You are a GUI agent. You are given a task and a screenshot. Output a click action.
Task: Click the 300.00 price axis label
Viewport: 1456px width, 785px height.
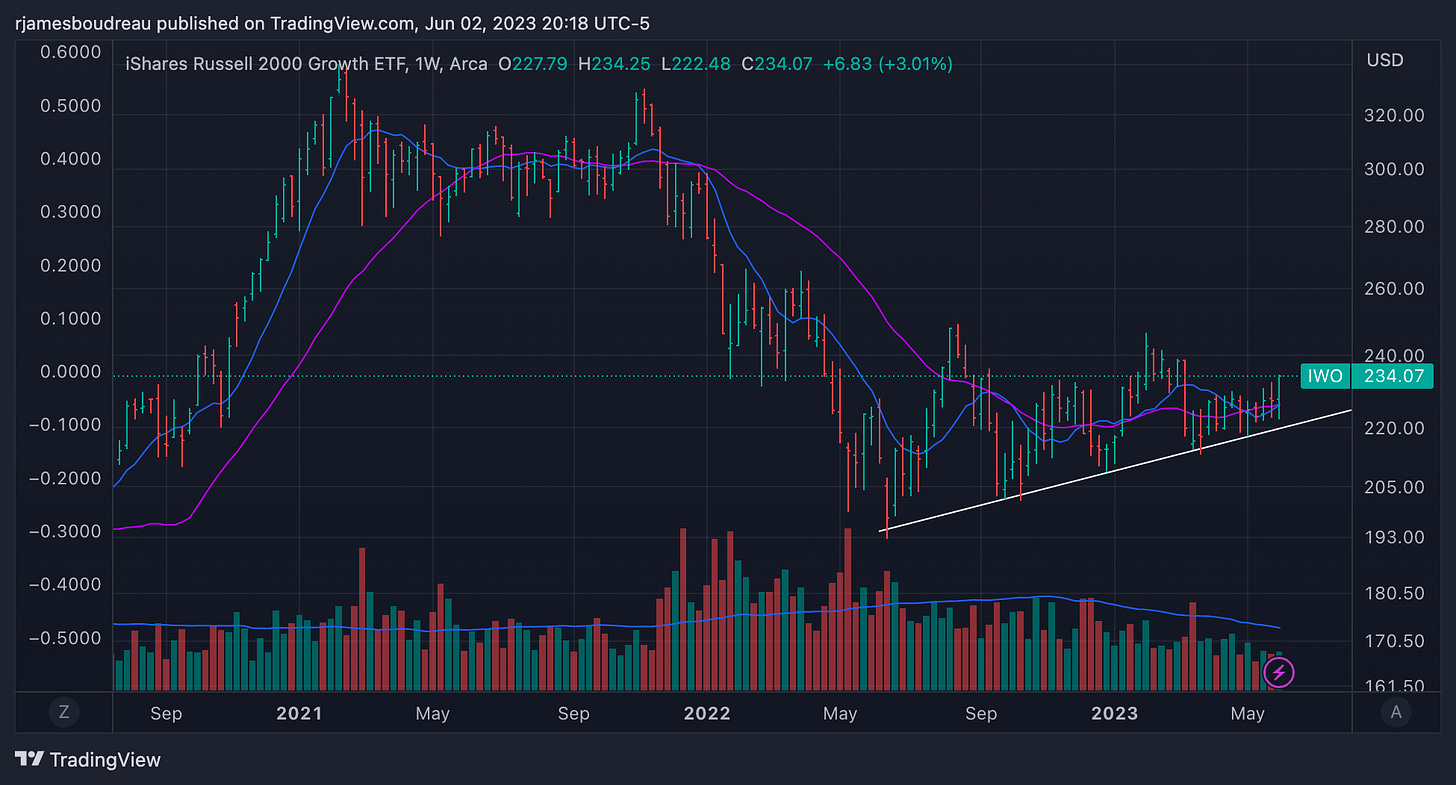tap(1395, 170)
